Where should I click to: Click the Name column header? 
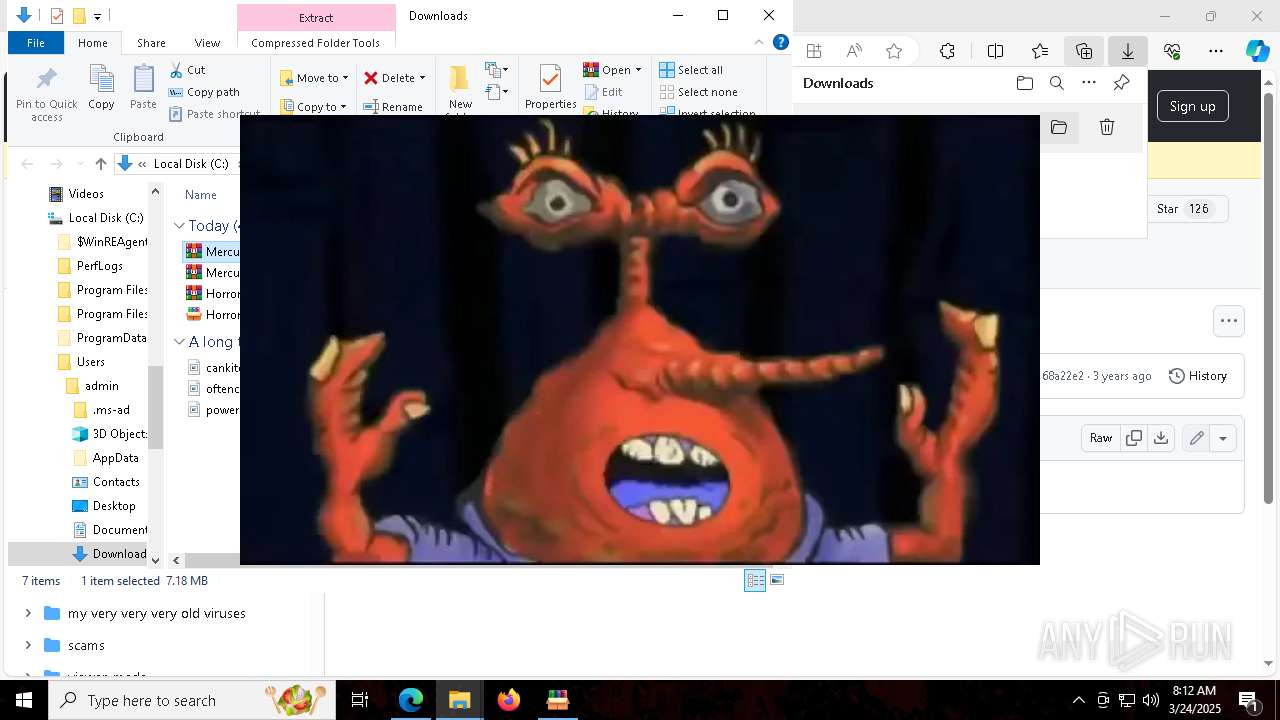[201, 195]
